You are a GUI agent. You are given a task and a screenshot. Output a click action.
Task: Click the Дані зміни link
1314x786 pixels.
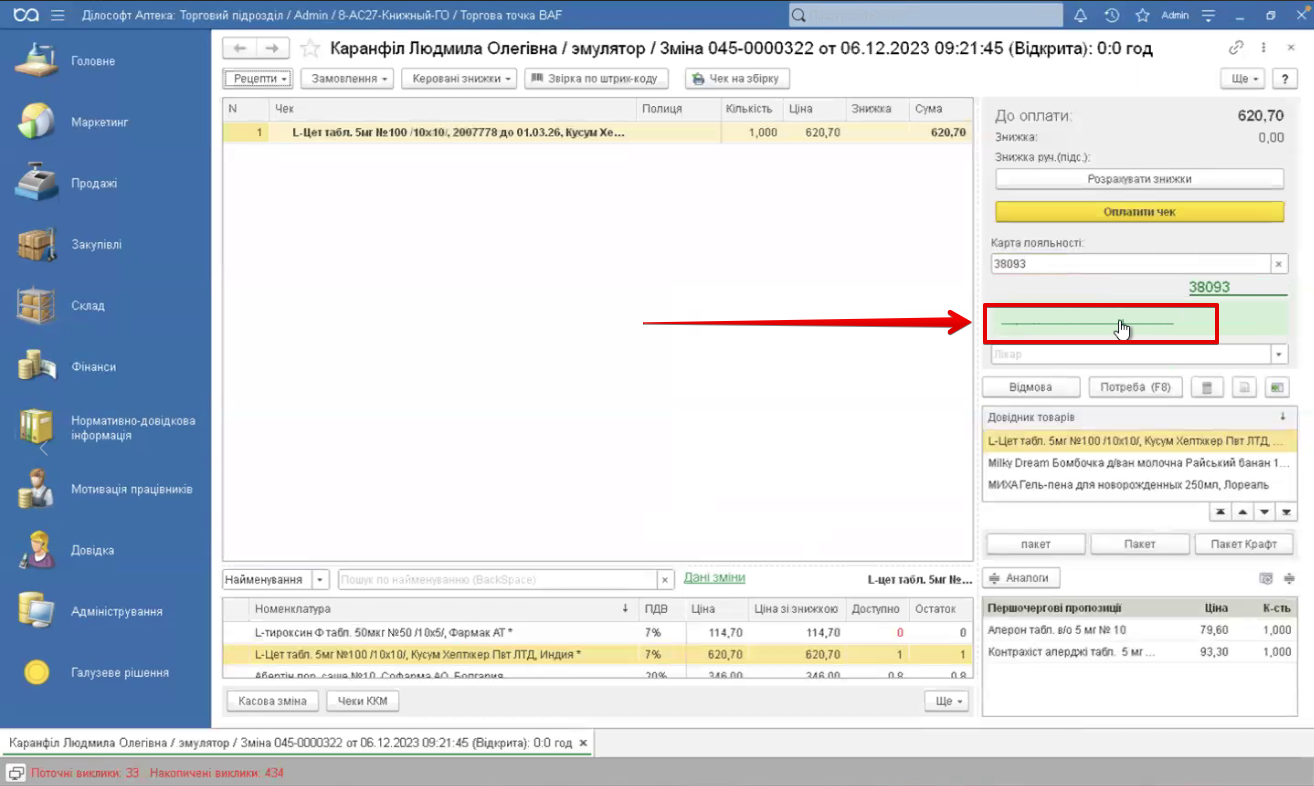coord(714,578)
